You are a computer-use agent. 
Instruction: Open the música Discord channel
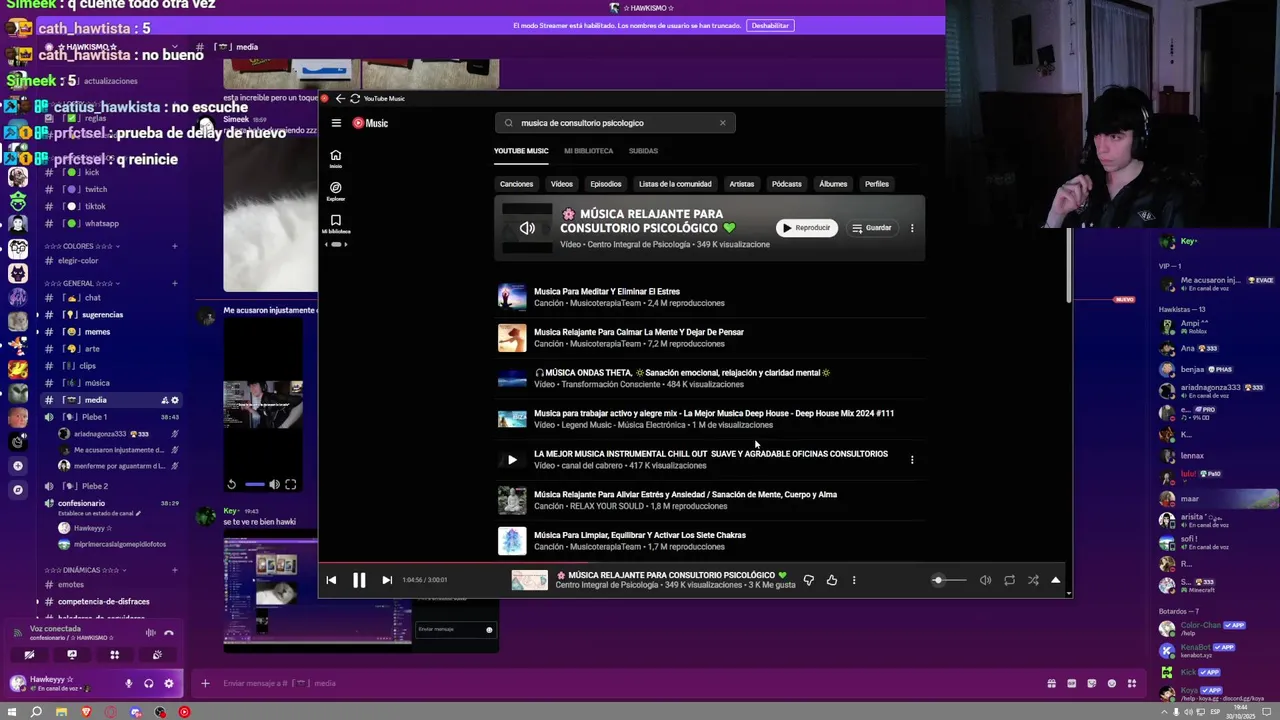(x=97, y=383)
